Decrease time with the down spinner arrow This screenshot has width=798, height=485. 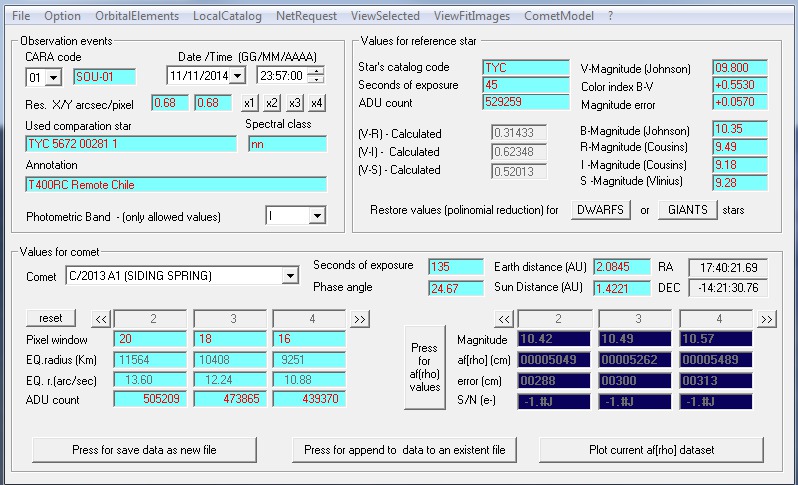click(316, 80)
